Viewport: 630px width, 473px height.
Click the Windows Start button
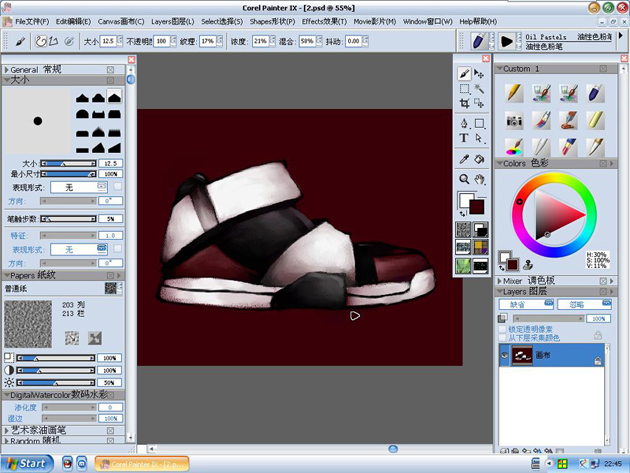click(x=27, y=464)
